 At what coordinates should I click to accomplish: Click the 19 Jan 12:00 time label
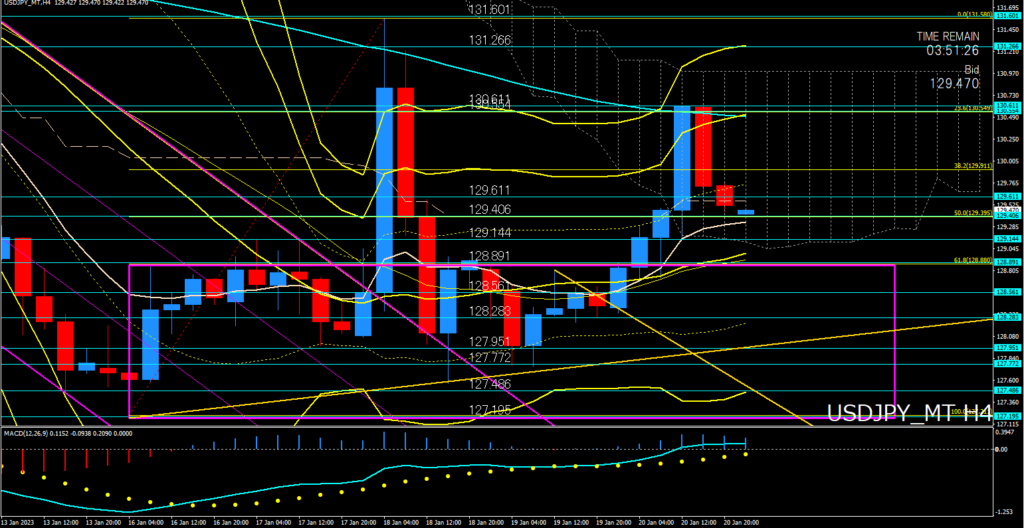point(571,523)
